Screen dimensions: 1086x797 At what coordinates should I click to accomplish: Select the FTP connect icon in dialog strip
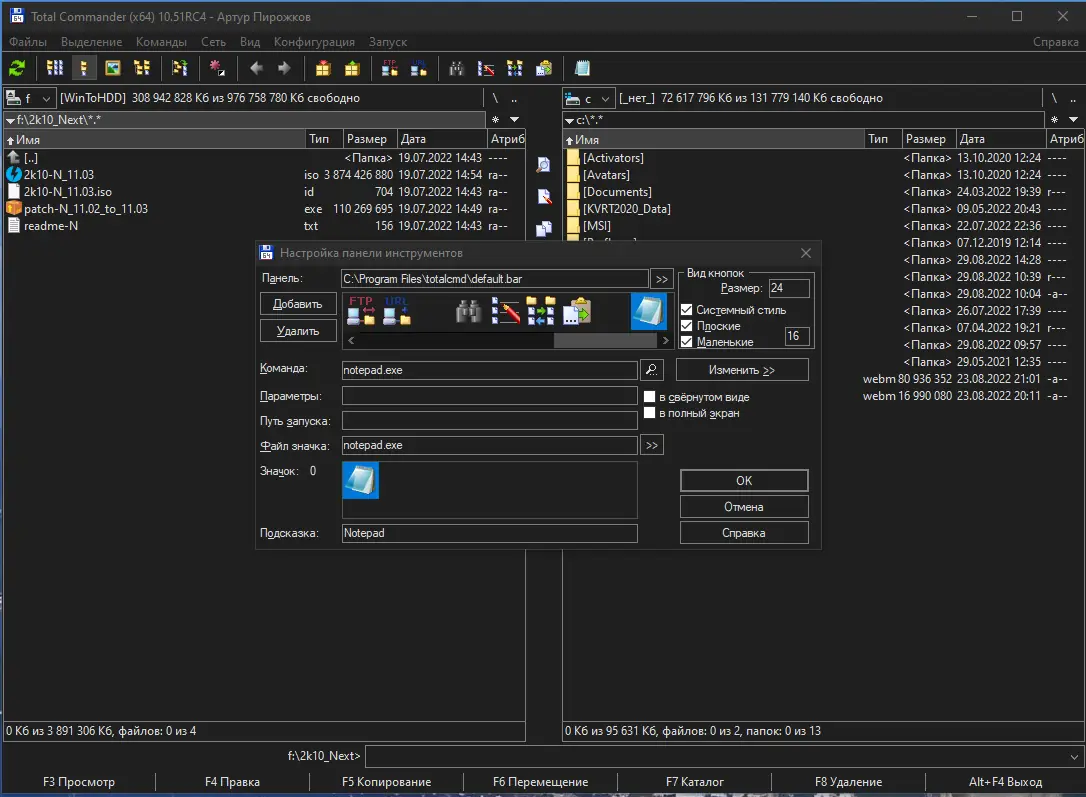pos(360,311)
